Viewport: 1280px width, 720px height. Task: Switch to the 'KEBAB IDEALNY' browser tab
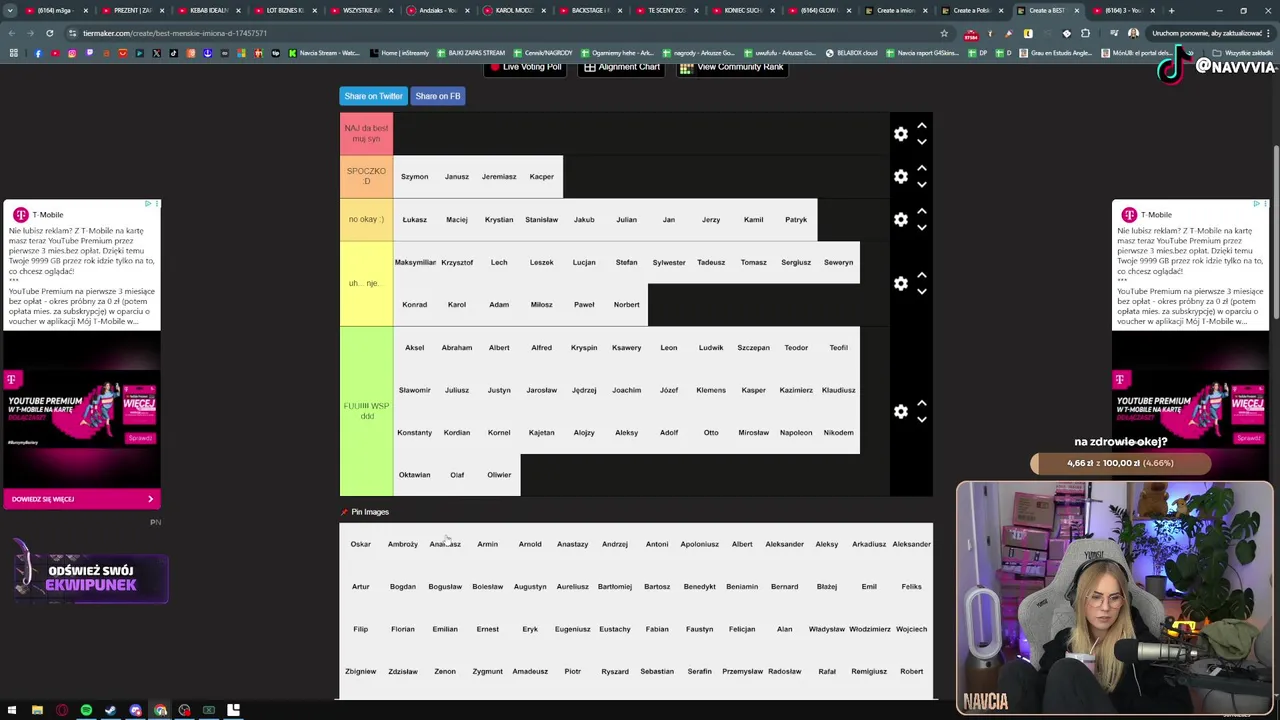coord(209,10)
